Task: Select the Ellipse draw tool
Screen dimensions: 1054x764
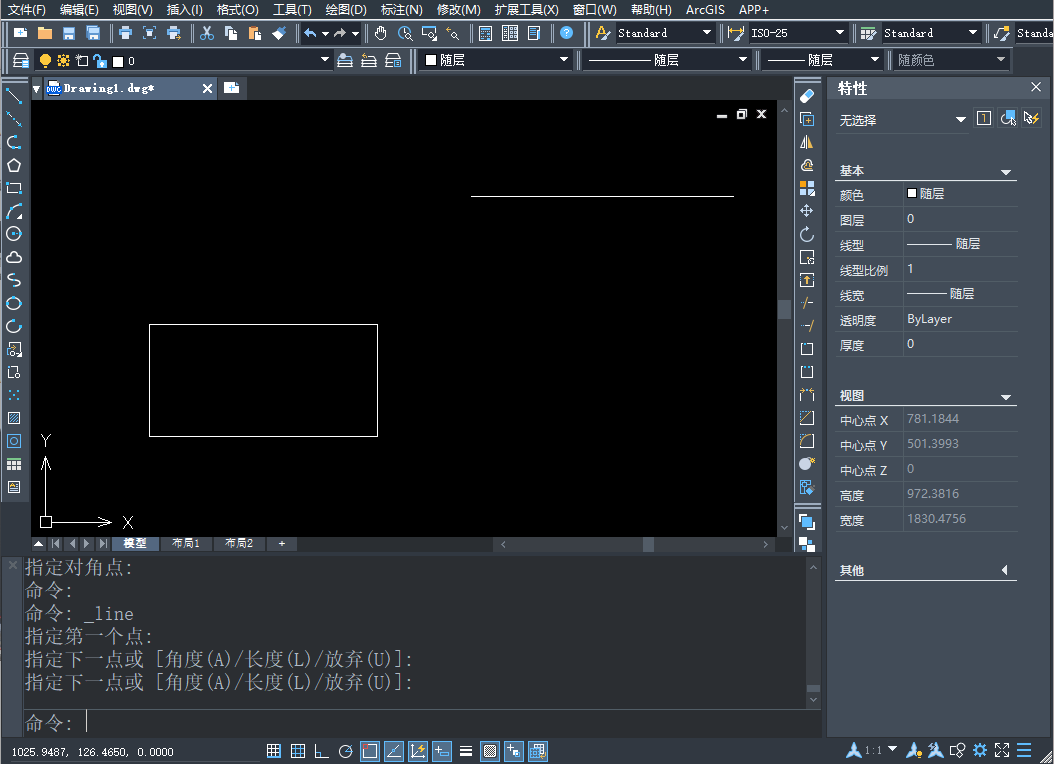Action: [14, 303]
